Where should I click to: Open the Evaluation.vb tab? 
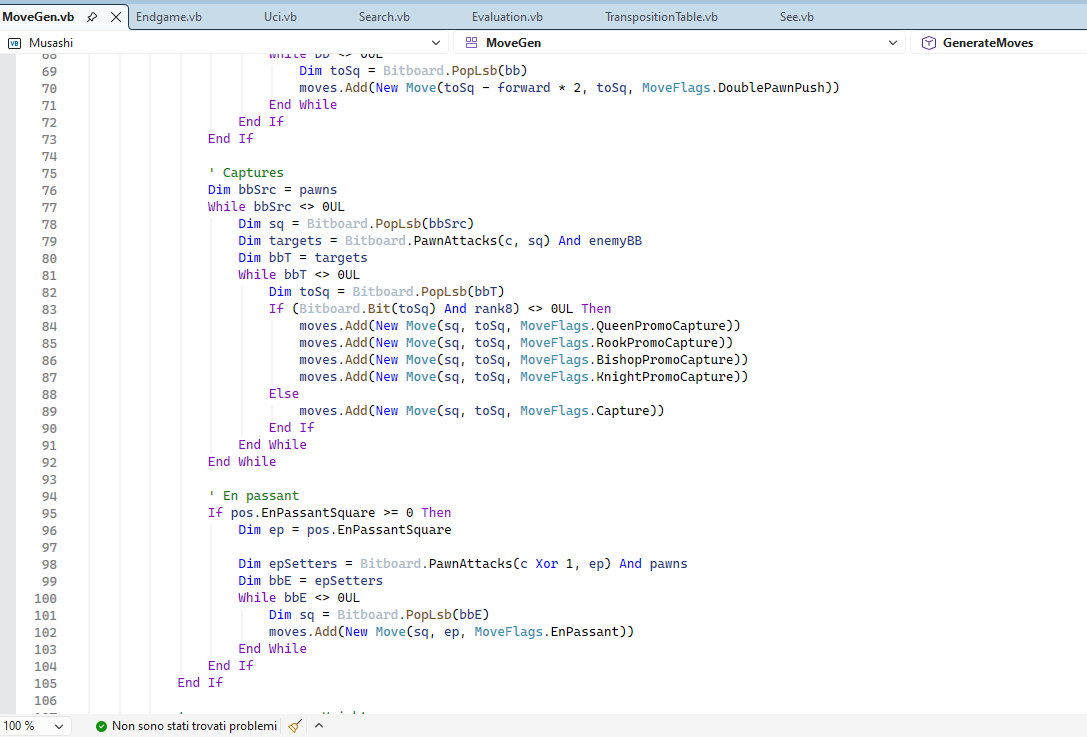[x=507, y=17]
